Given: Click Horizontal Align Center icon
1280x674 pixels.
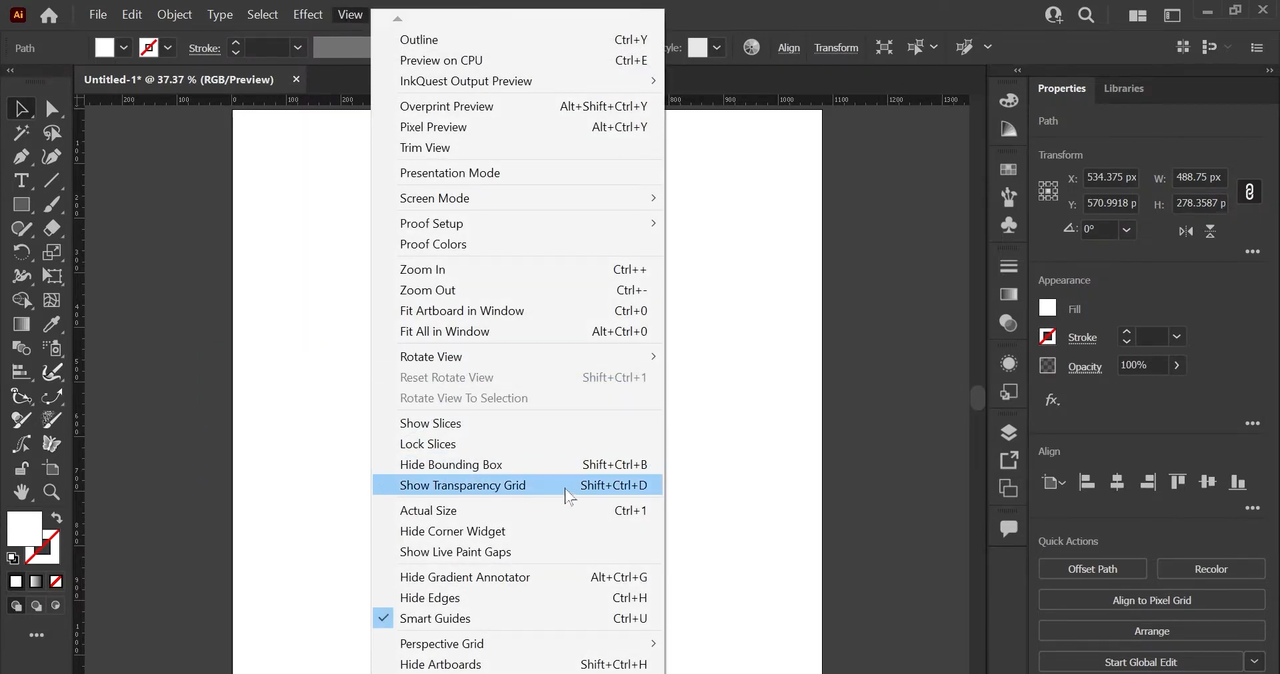Looking at the screenshot, I should (1117, 482).
